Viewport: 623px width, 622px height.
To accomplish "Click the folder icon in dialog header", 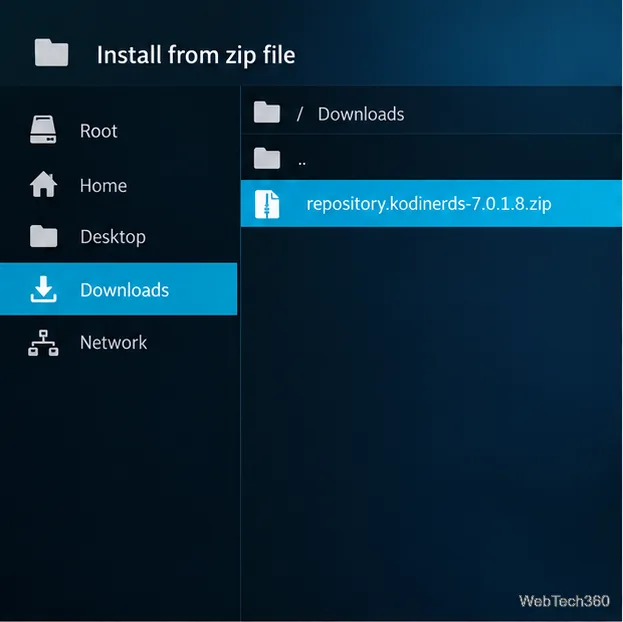I will tap(51, 52).
